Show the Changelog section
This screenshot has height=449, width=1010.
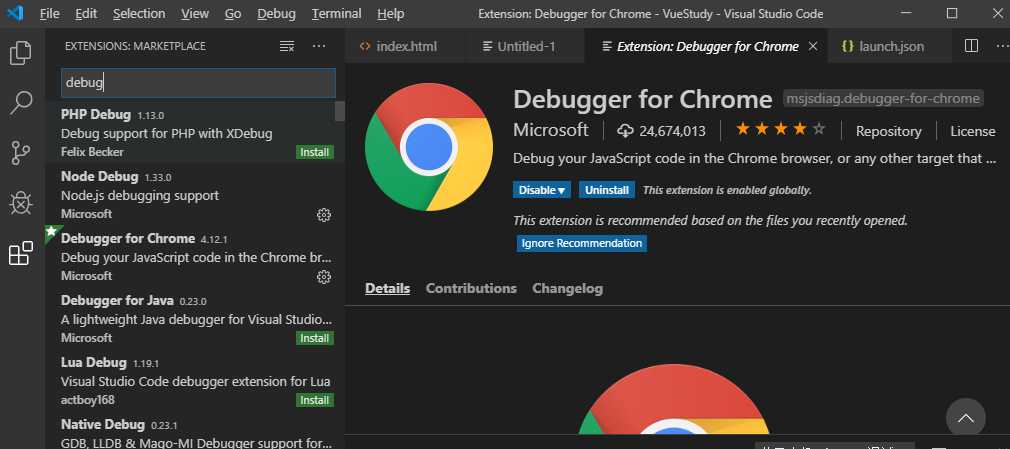pyautogui.click(x=567, y=288)
